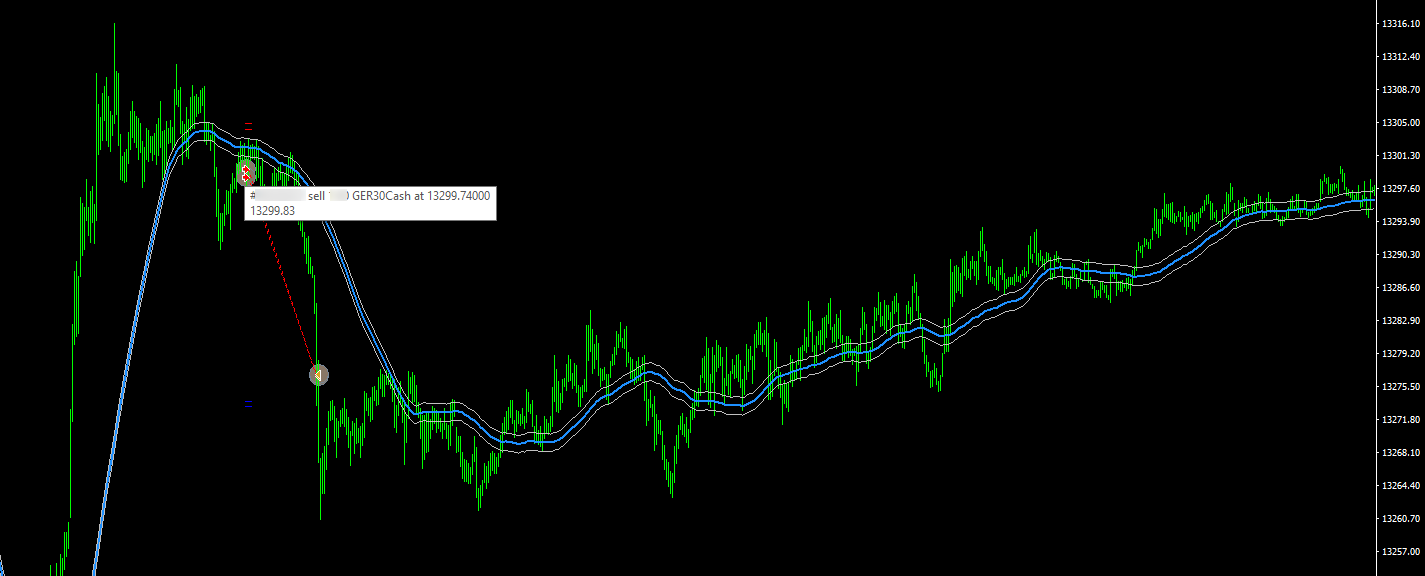
Task: Click the 13312.40 price axis label
Action: pyautogui.click(x=1400, y=57)
